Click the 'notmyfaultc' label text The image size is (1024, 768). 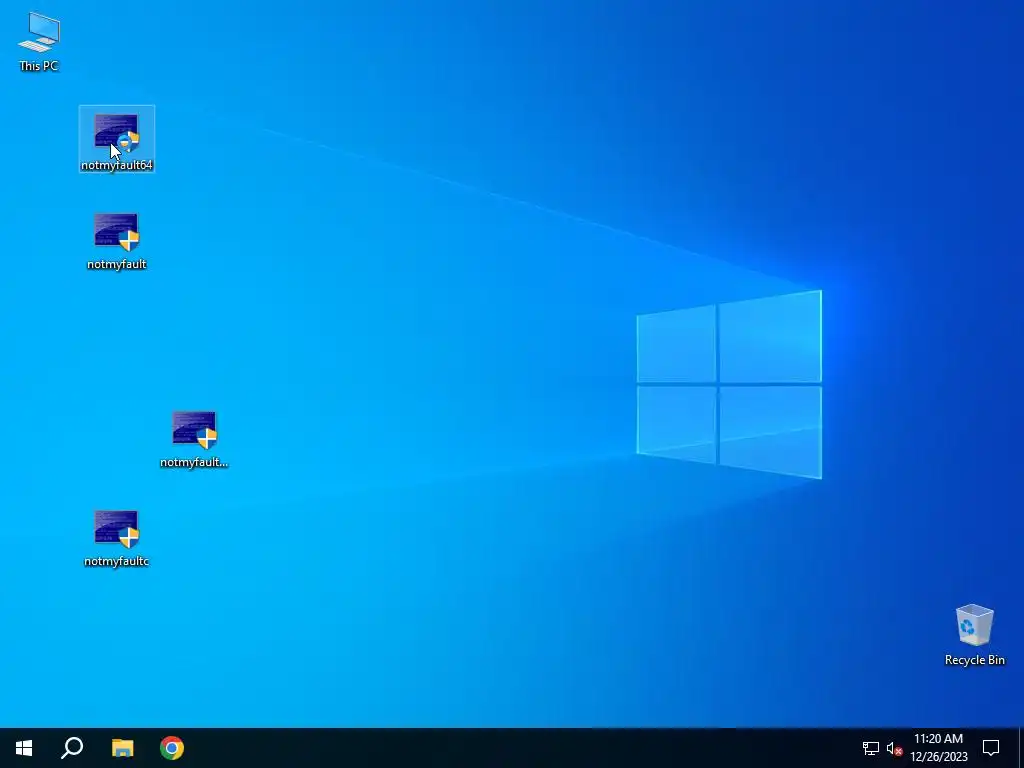[x=116, y=561]
